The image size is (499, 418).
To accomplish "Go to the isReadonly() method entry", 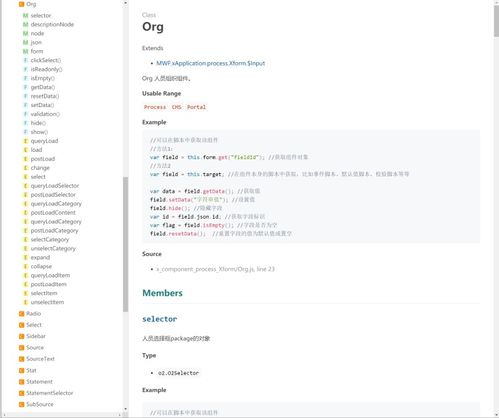I will [46, 69].
